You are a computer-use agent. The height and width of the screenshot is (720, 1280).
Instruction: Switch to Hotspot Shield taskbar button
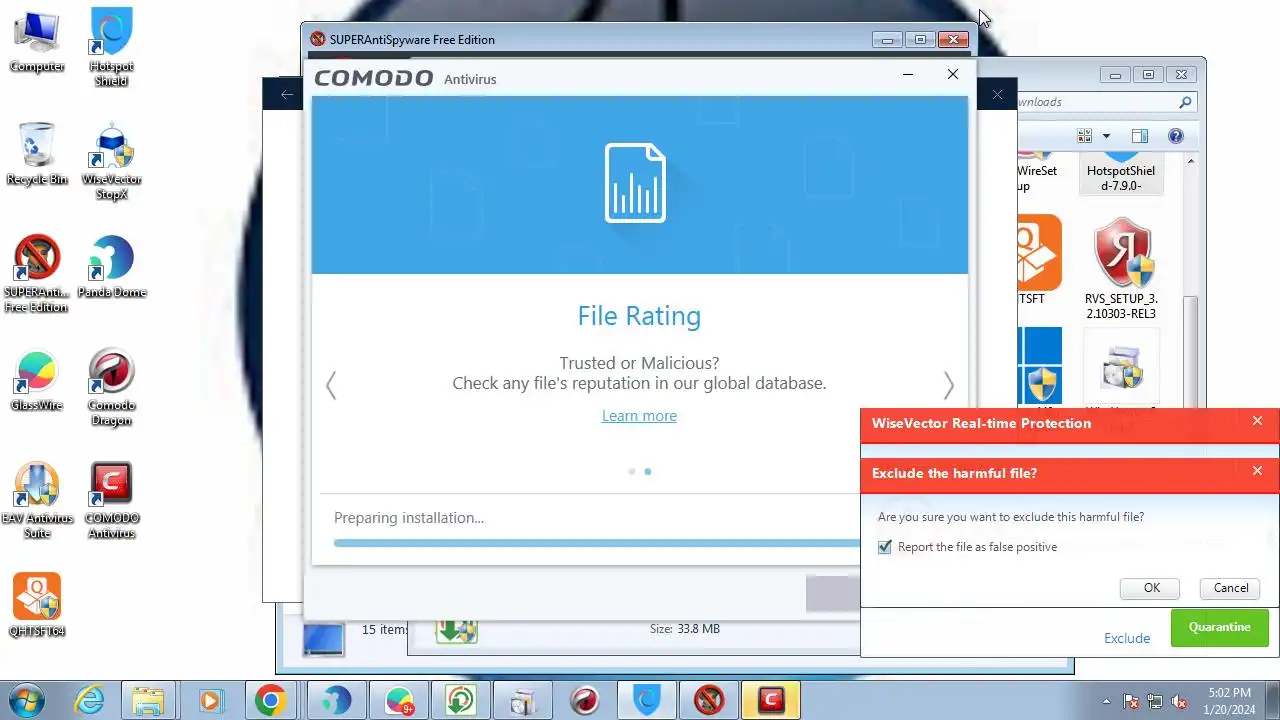(647, 701)
